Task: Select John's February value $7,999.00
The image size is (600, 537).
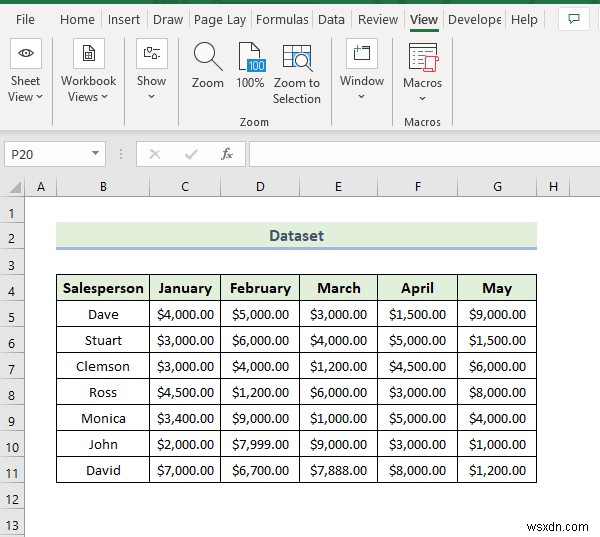Action: pyautogui.click(x=260, y=444)
